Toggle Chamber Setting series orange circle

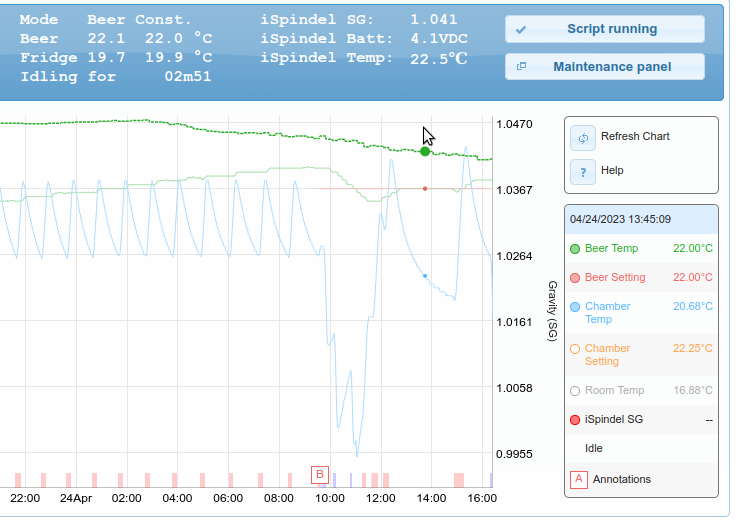[575, 349]
